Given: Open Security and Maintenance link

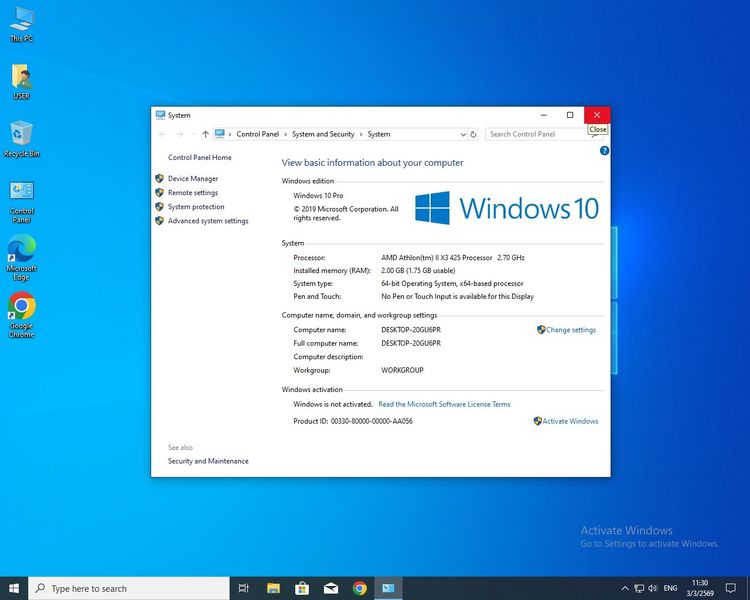Looking at the screenshot, I should 208,461.
